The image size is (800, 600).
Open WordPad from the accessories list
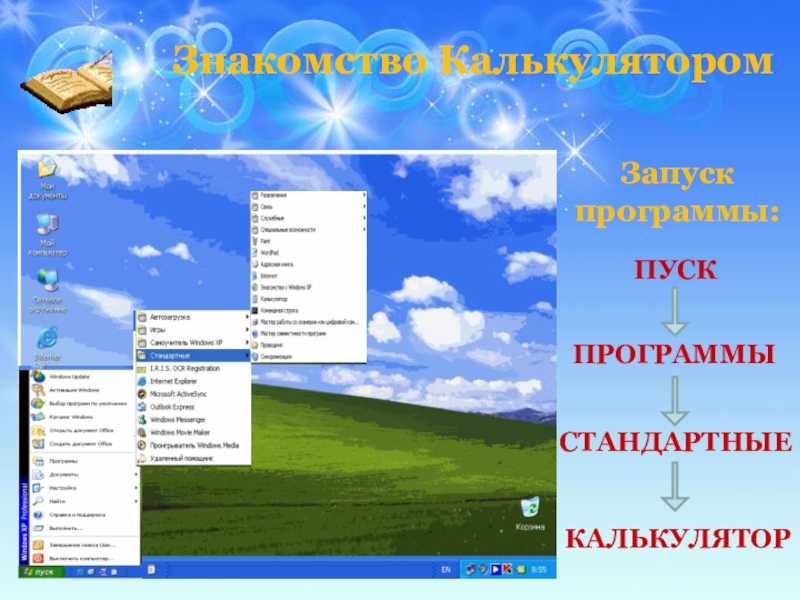tap(308, 253)
